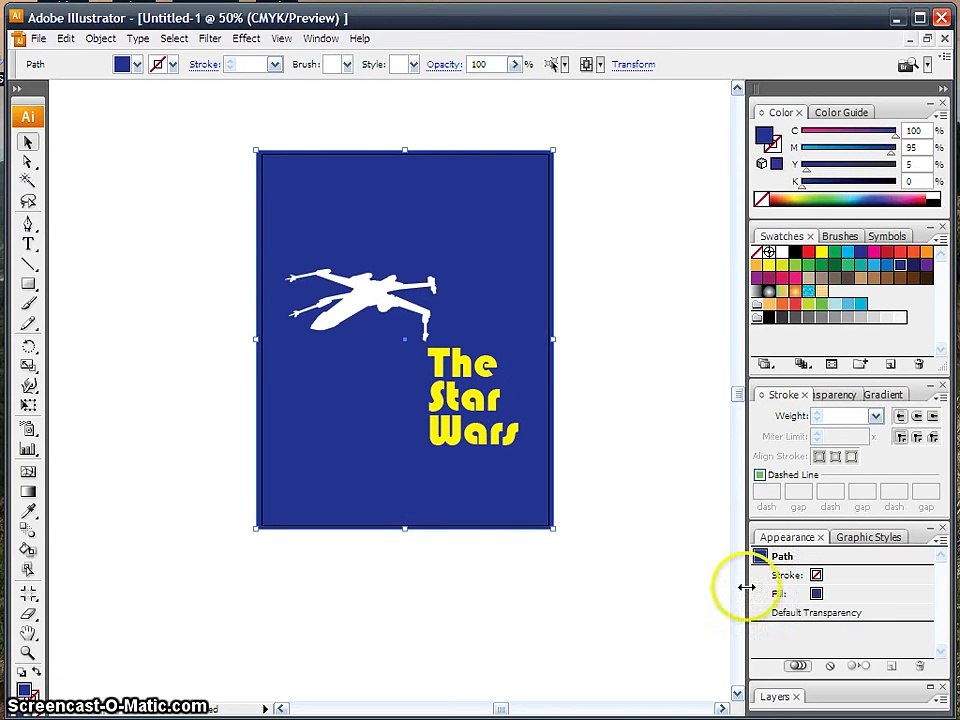Click Delete Swatch trash icon in Swatches panel

coord(918,364)
